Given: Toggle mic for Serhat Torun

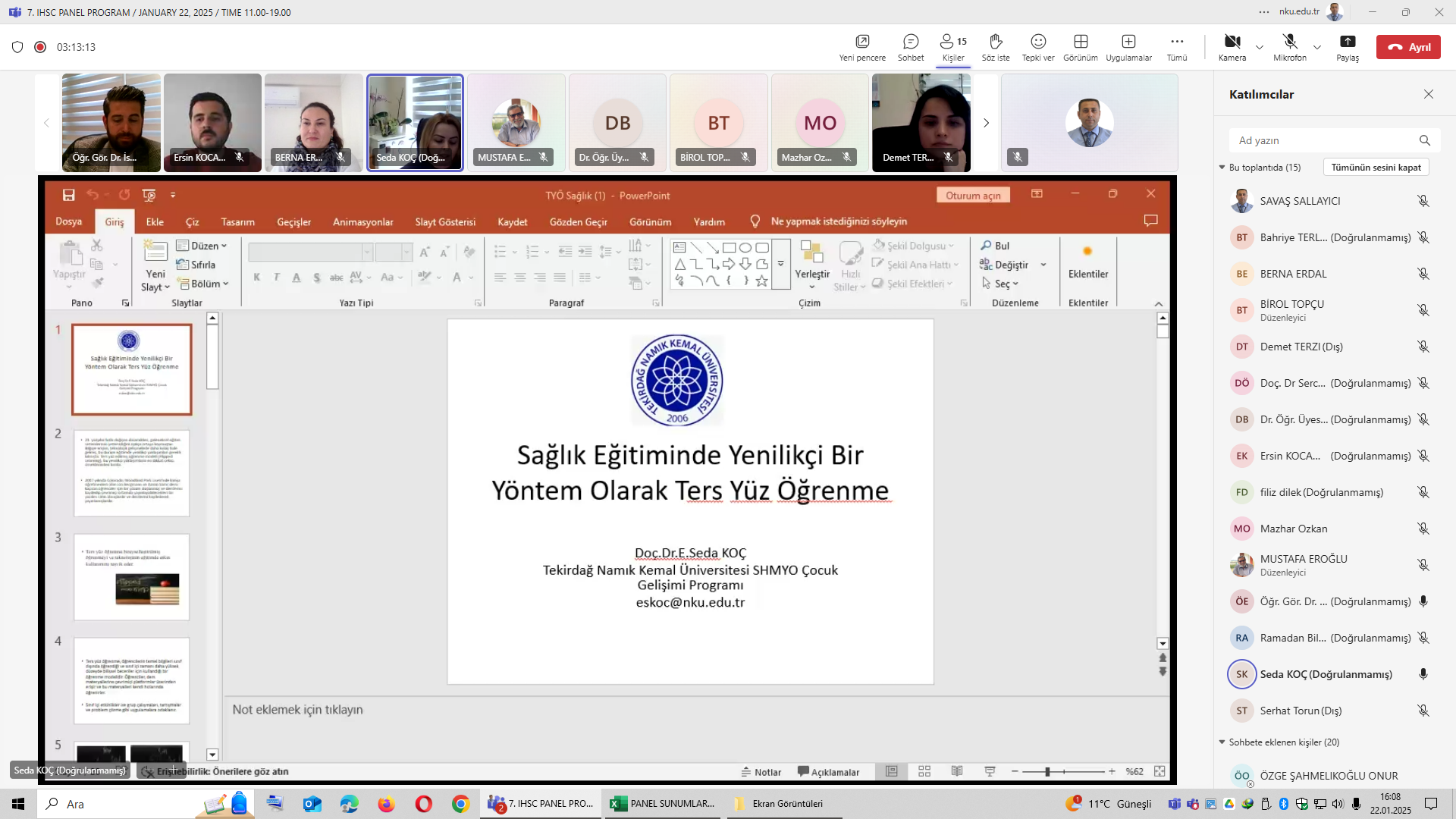Looking at the screenshot, I should pos(1423,711).
